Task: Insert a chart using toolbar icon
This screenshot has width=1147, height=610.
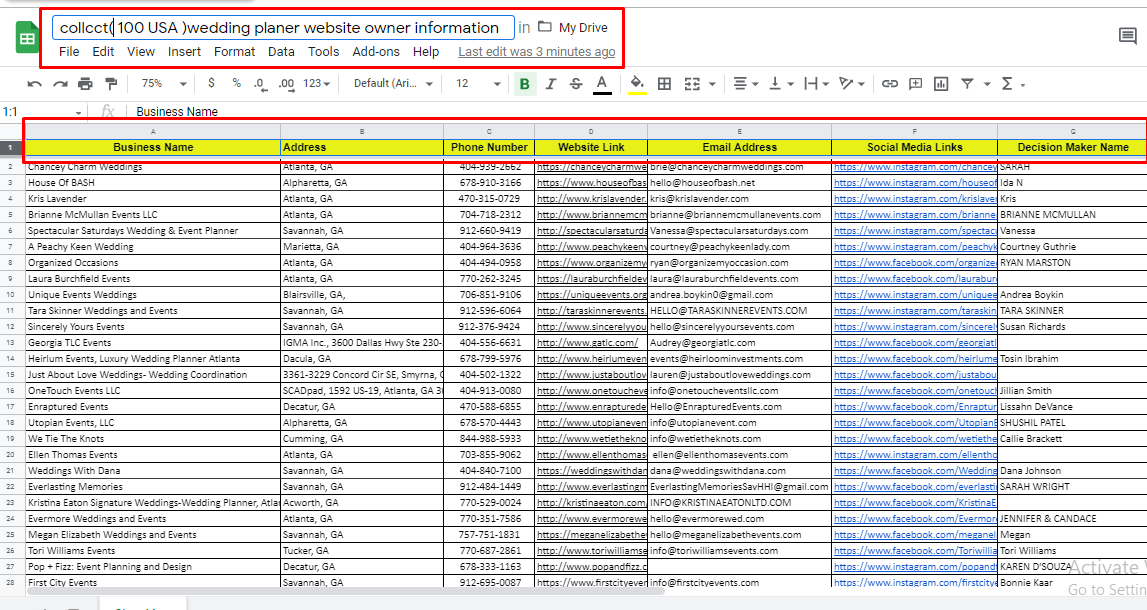Action: 940,84
